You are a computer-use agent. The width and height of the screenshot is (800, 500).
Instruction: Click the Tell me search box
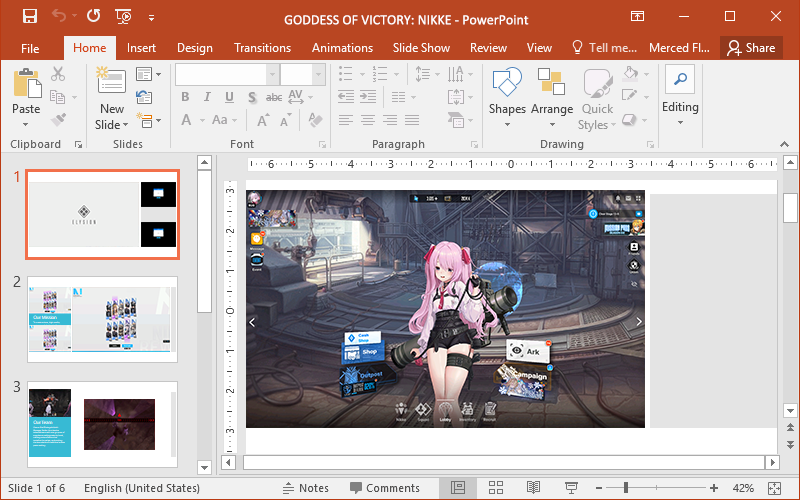point(605,48)
